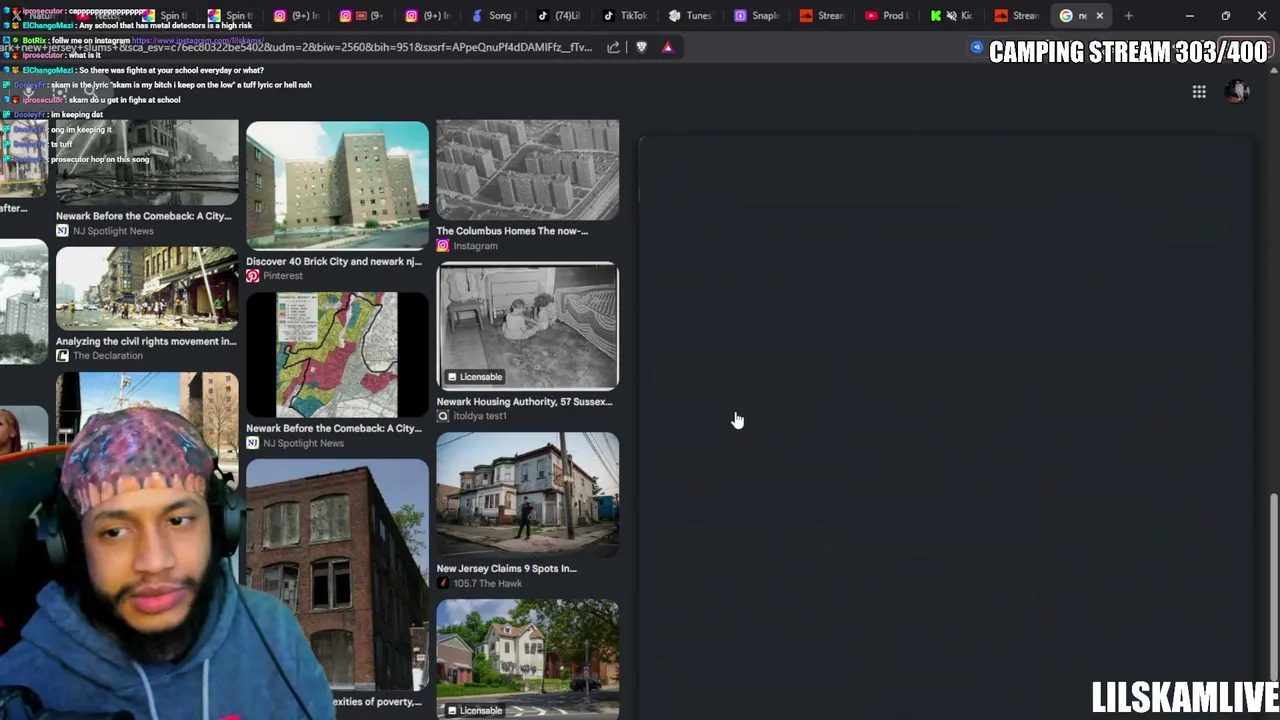This screenshot has width=1280, height=720.
Task: Click the Brave Shields lion icon
Action: (642, 47)
